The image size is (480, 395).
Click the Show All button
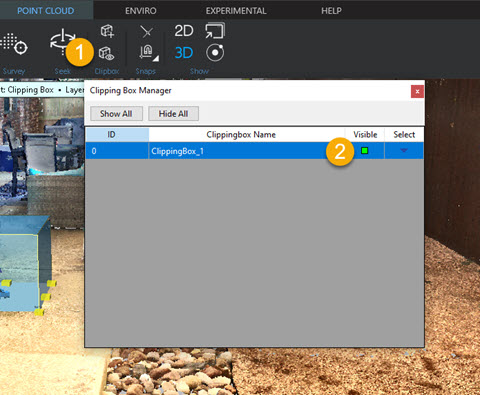pyautogui.click(x=116, y=114)
